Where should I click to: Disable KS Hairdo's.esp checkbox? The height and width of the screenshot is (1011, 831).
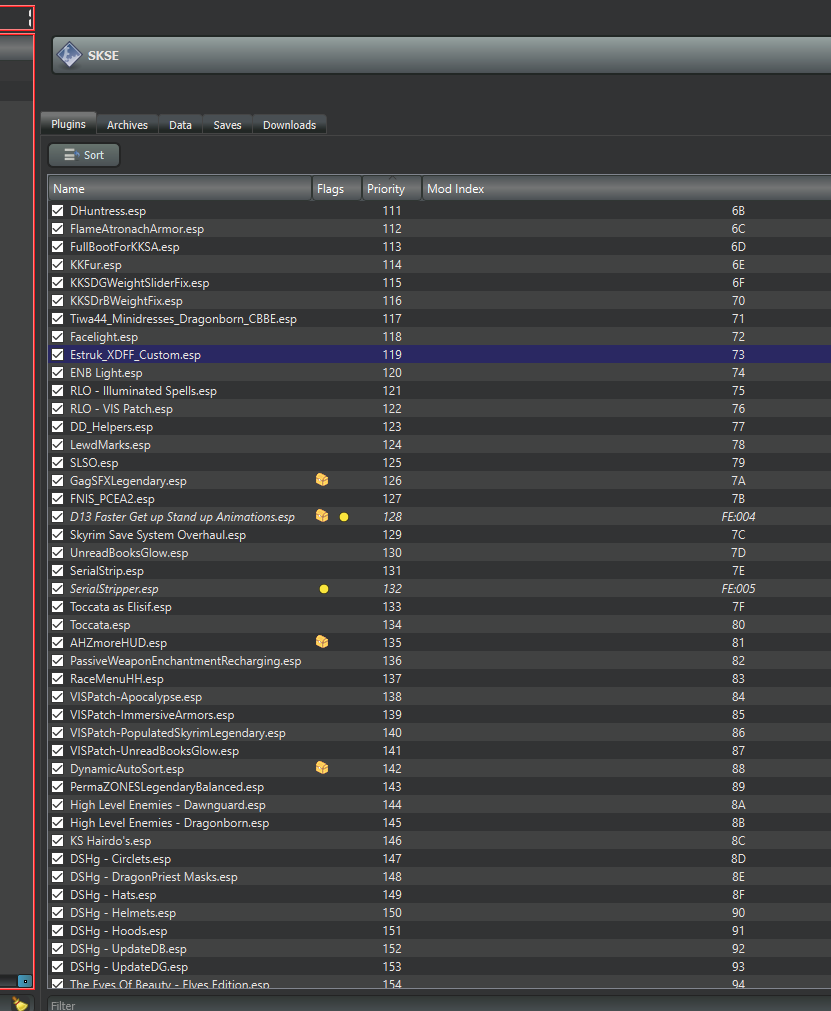57,841
